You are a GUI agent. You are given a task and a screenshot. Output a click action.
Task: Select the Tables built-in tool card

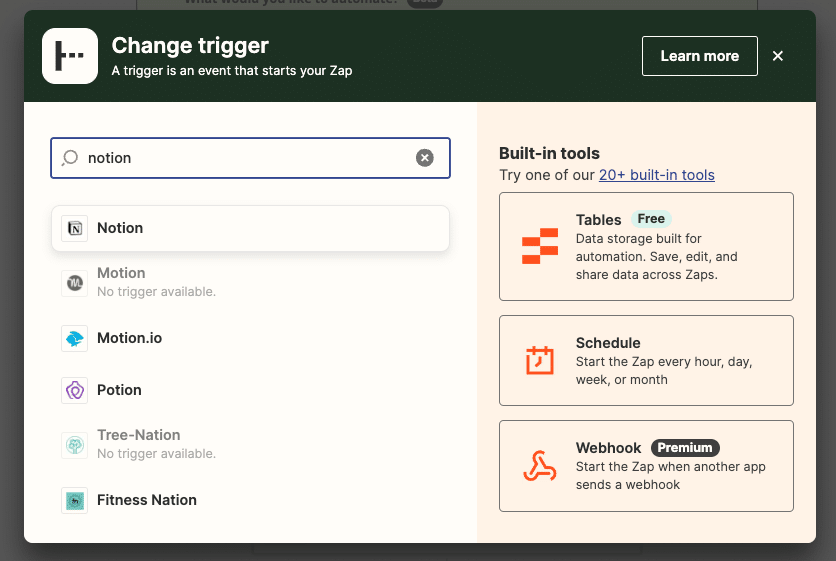tap(646, 246)
